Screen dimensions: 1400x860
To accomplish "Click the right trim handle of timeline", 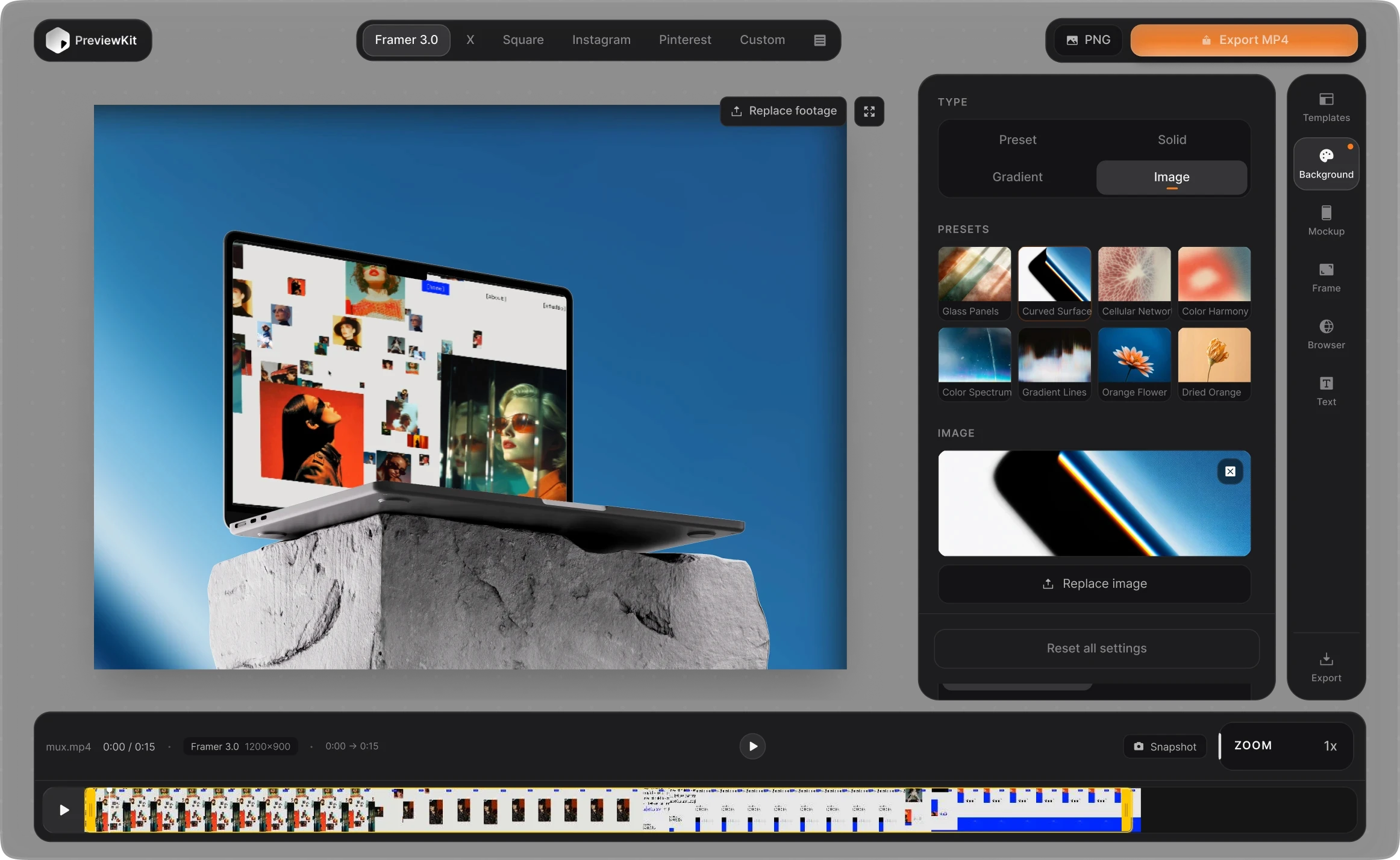I will click(1127, 810).
